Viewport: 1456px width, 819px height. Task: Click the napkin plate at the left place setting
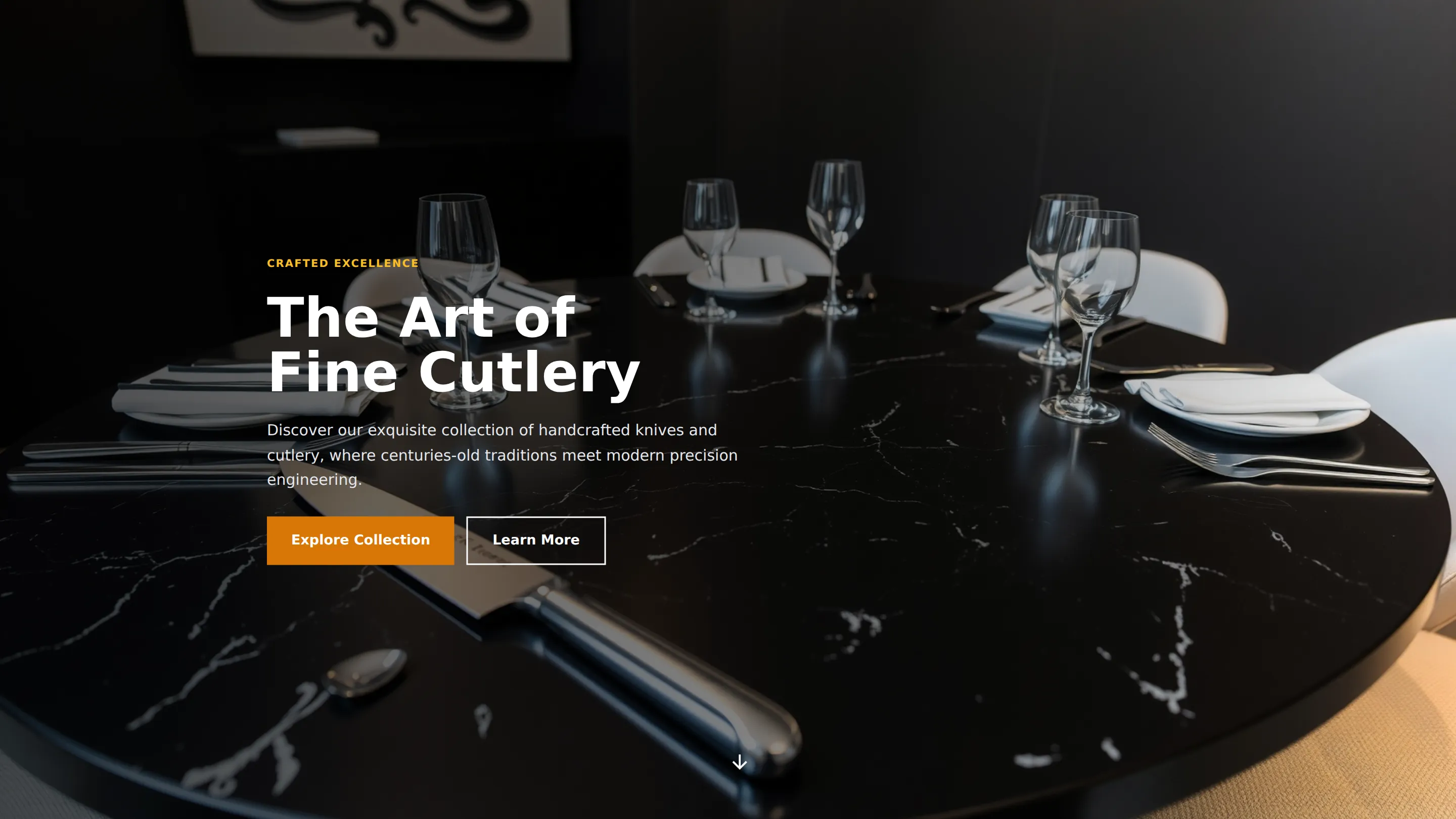[x=238, y=396]
